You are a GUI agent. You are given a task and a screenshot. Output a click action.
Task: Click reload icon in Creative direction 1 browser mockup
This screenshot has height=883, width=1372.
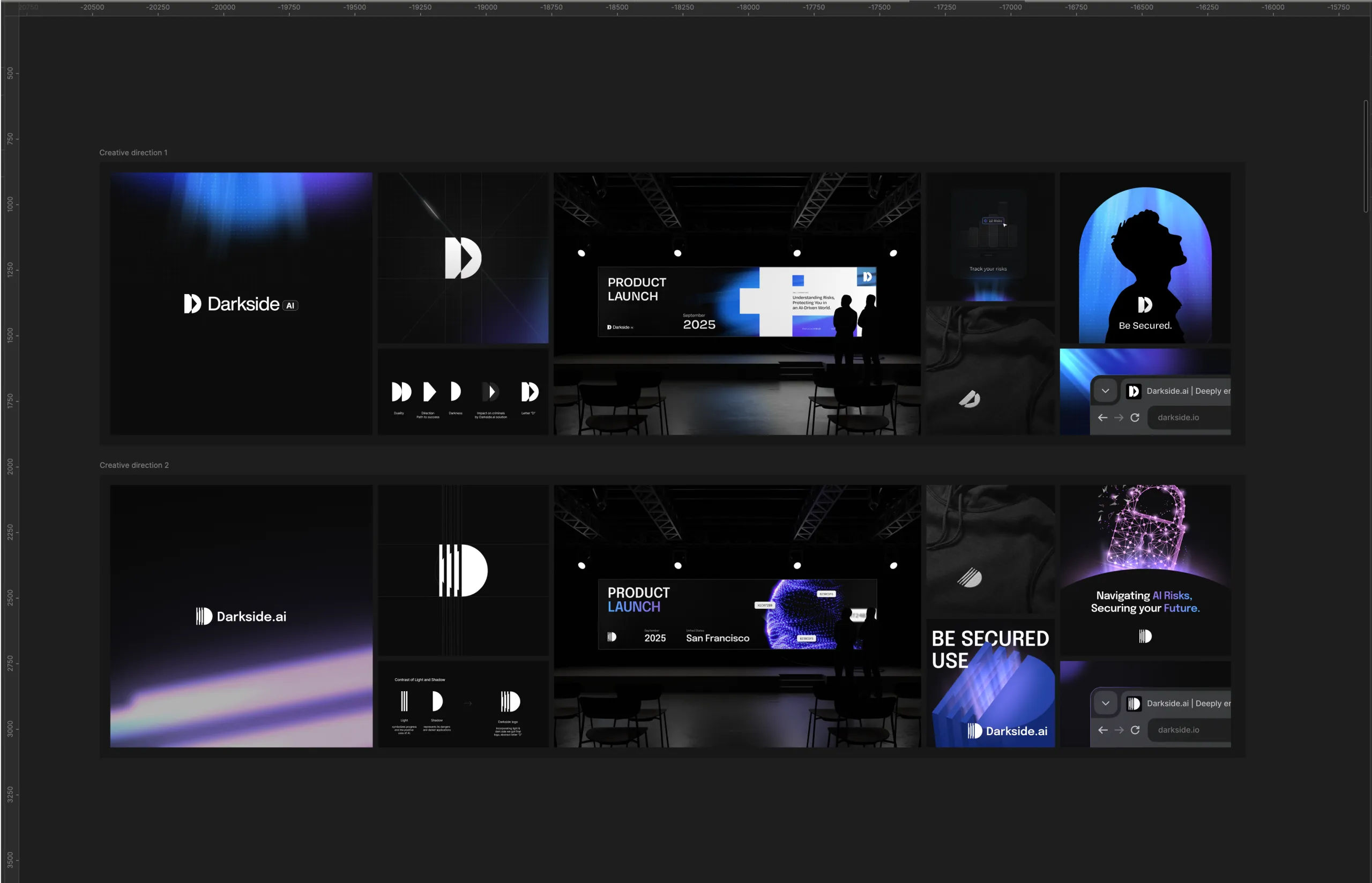1134,417
